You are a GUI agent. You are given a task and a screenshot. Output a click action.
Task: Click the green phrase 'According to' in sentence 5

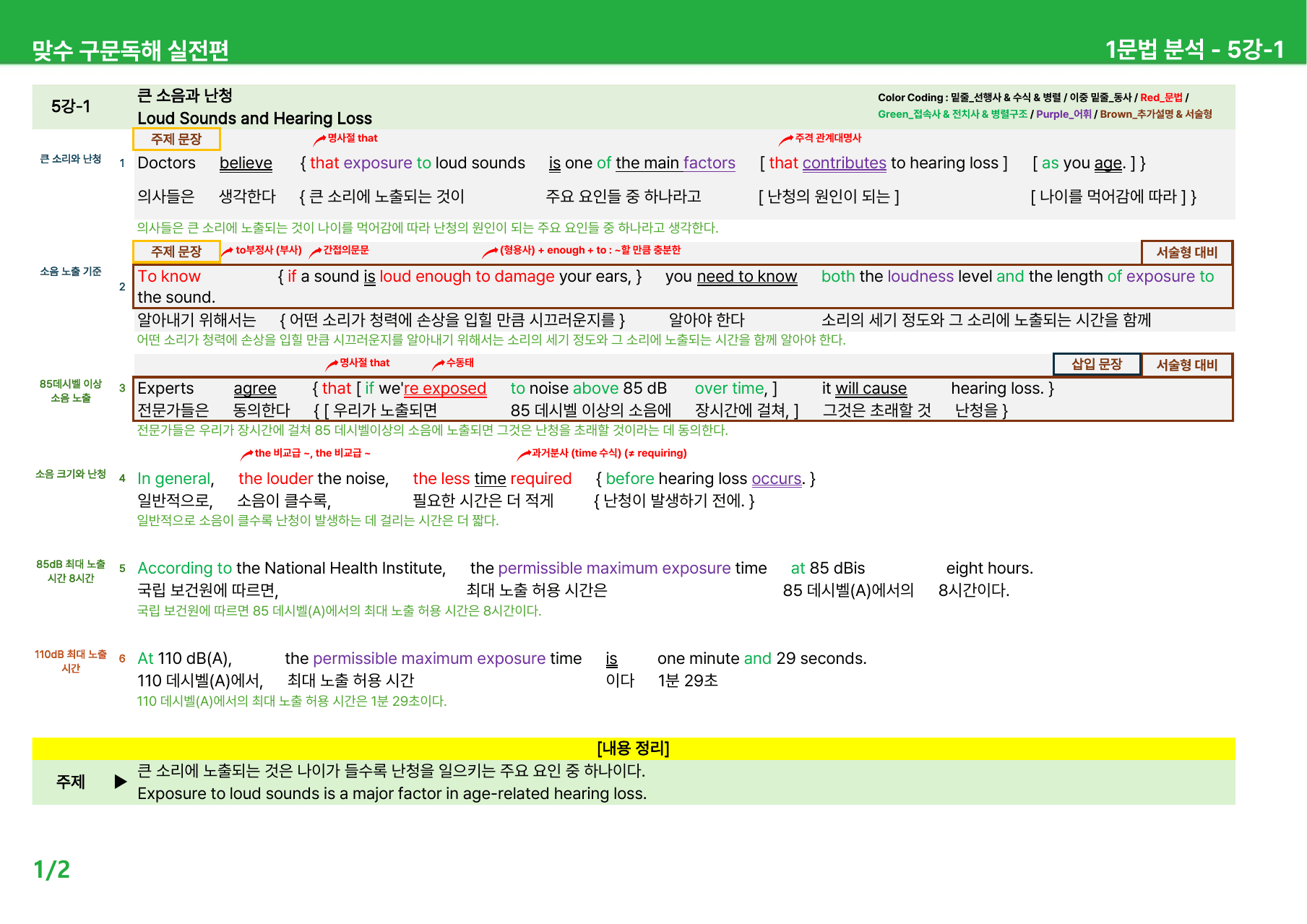pyautogui.click(x=184, y=569)
